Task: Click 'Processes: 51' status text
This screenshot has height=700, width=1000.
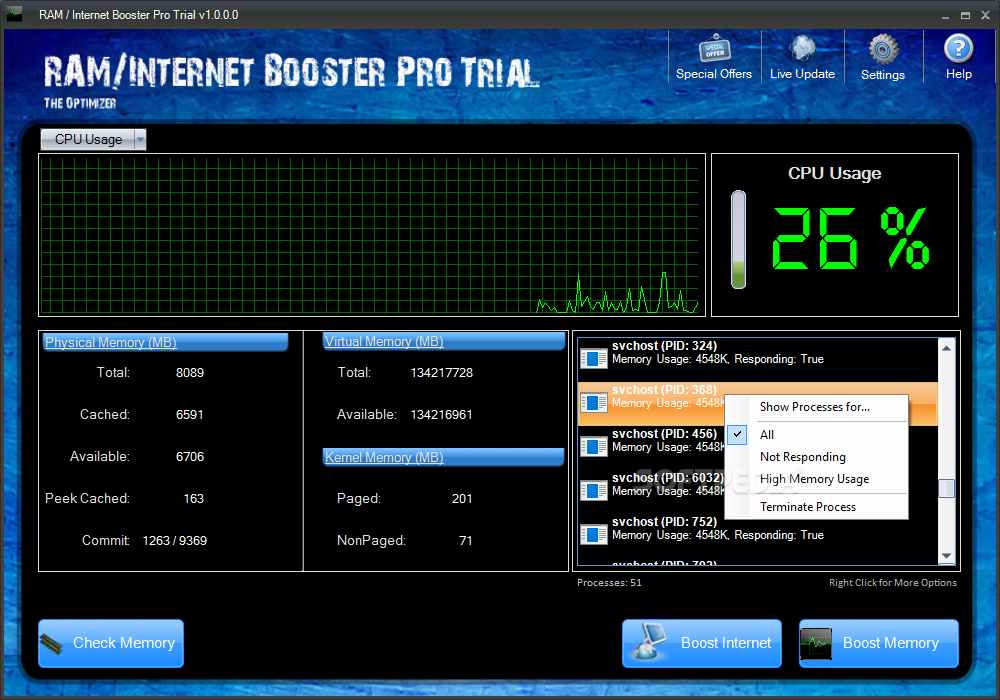Action: pyautogui.click(x=609, y=583)
